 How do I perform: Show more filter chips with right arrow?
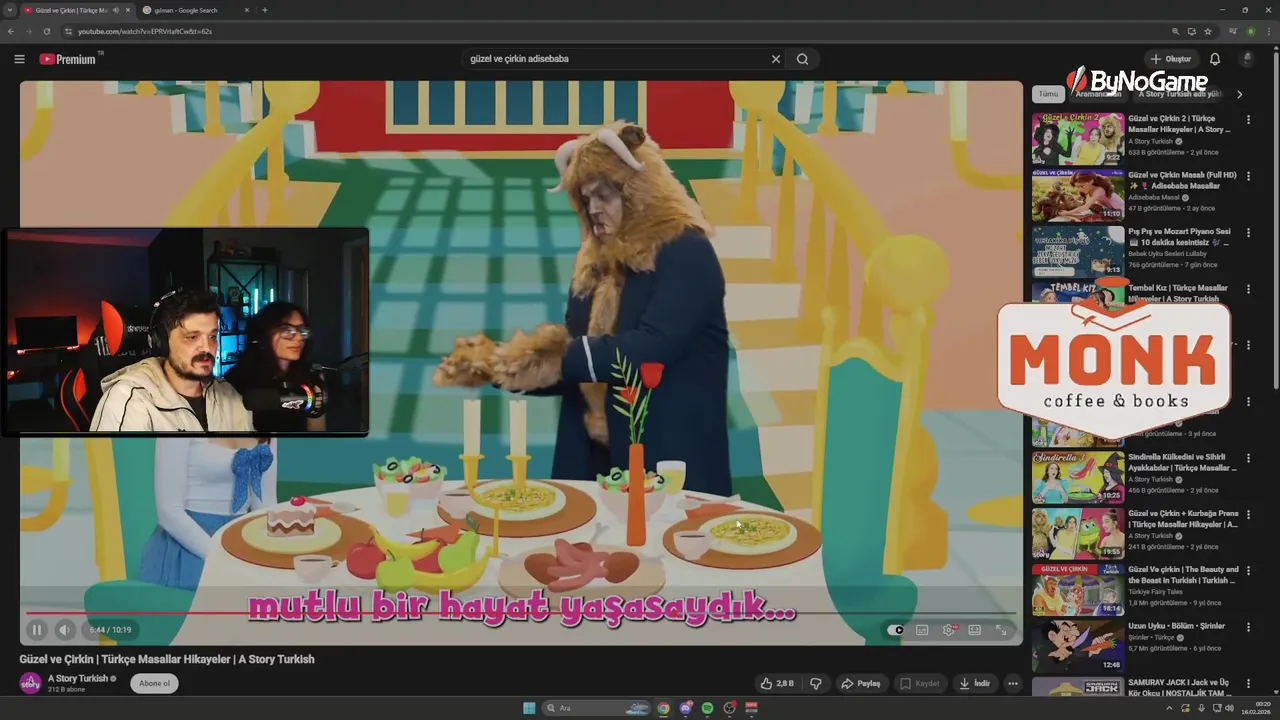(1239, 94)
